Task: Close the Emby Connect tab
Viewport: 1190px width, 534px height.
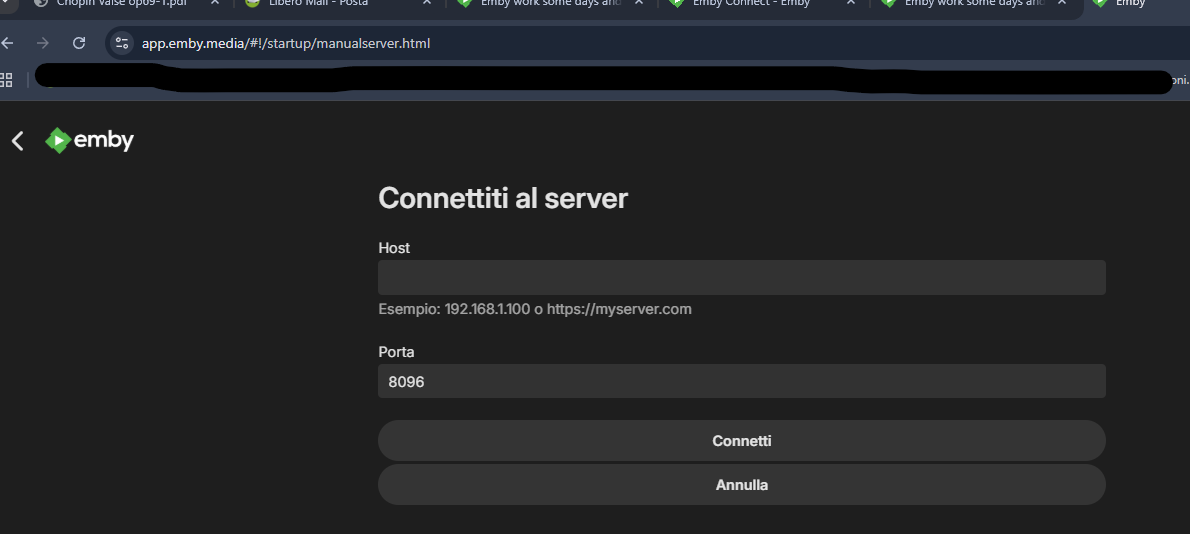Action: (x=851, y=3)
